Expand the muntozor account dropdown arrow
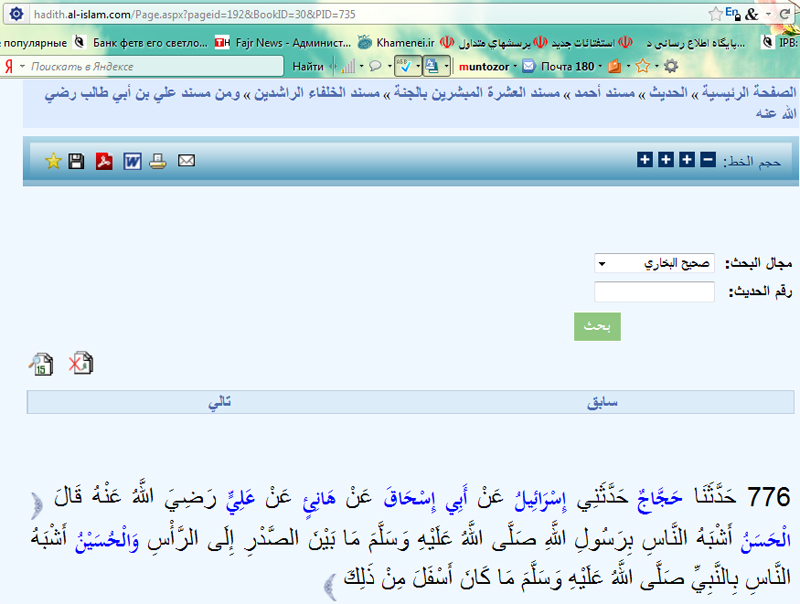Viewport: 800px width, 604px height. pyautogui.click(x=515, y=66)
